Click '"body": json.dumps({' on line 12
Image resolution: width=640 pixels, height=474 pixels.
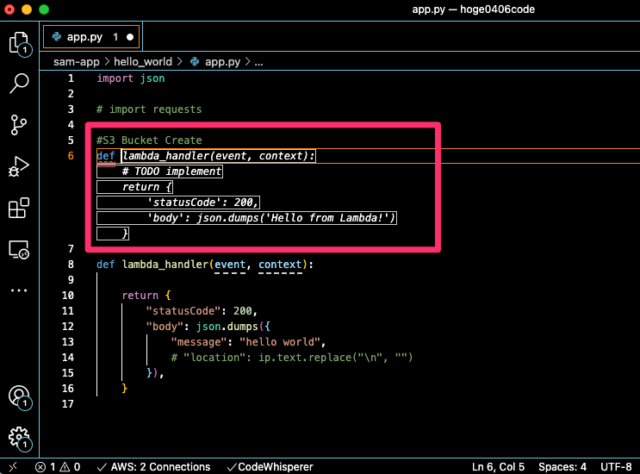click(x=208, y=327)
